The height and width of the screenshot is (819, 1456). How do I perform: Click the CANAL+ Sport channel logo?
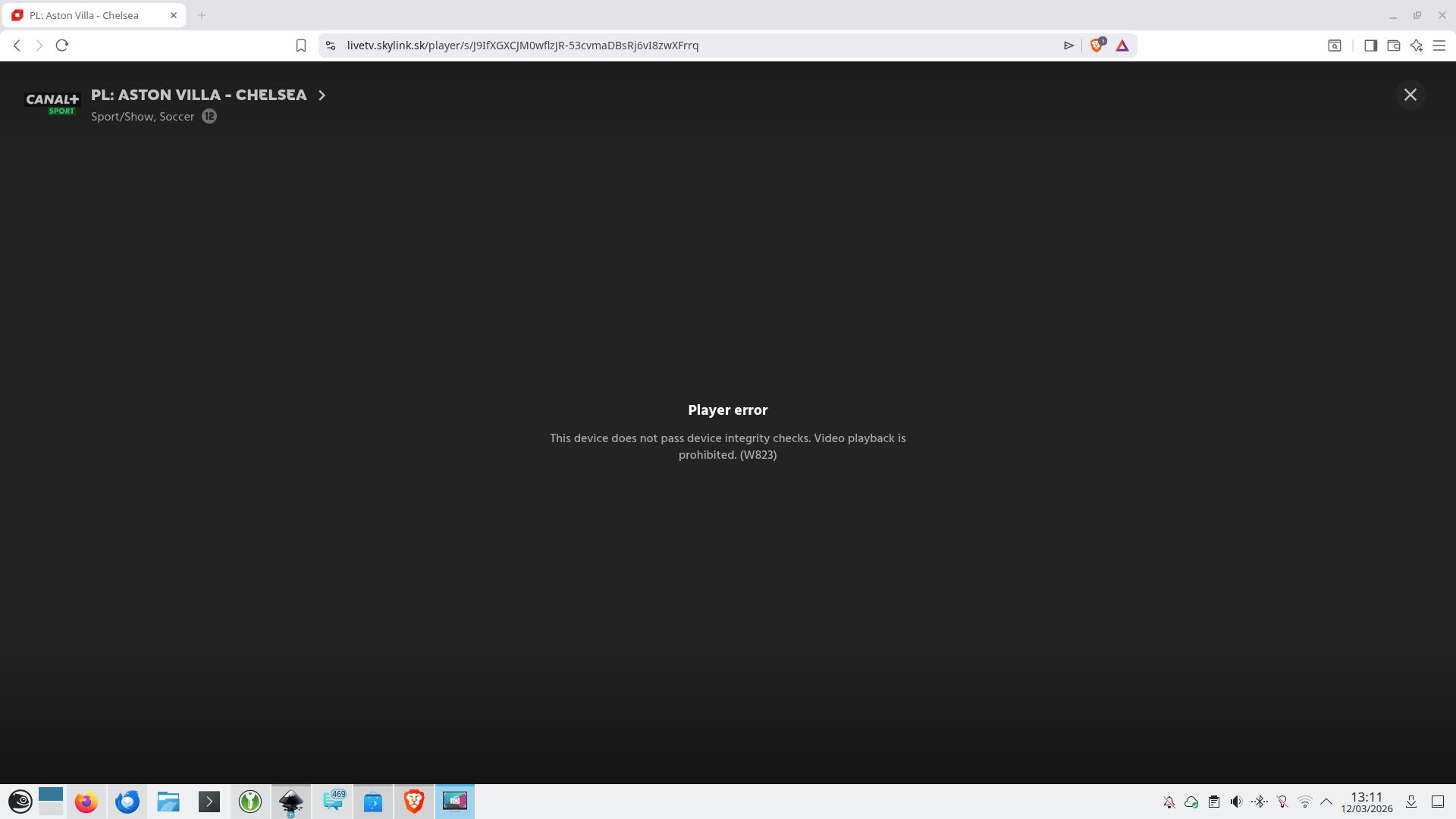52,104
